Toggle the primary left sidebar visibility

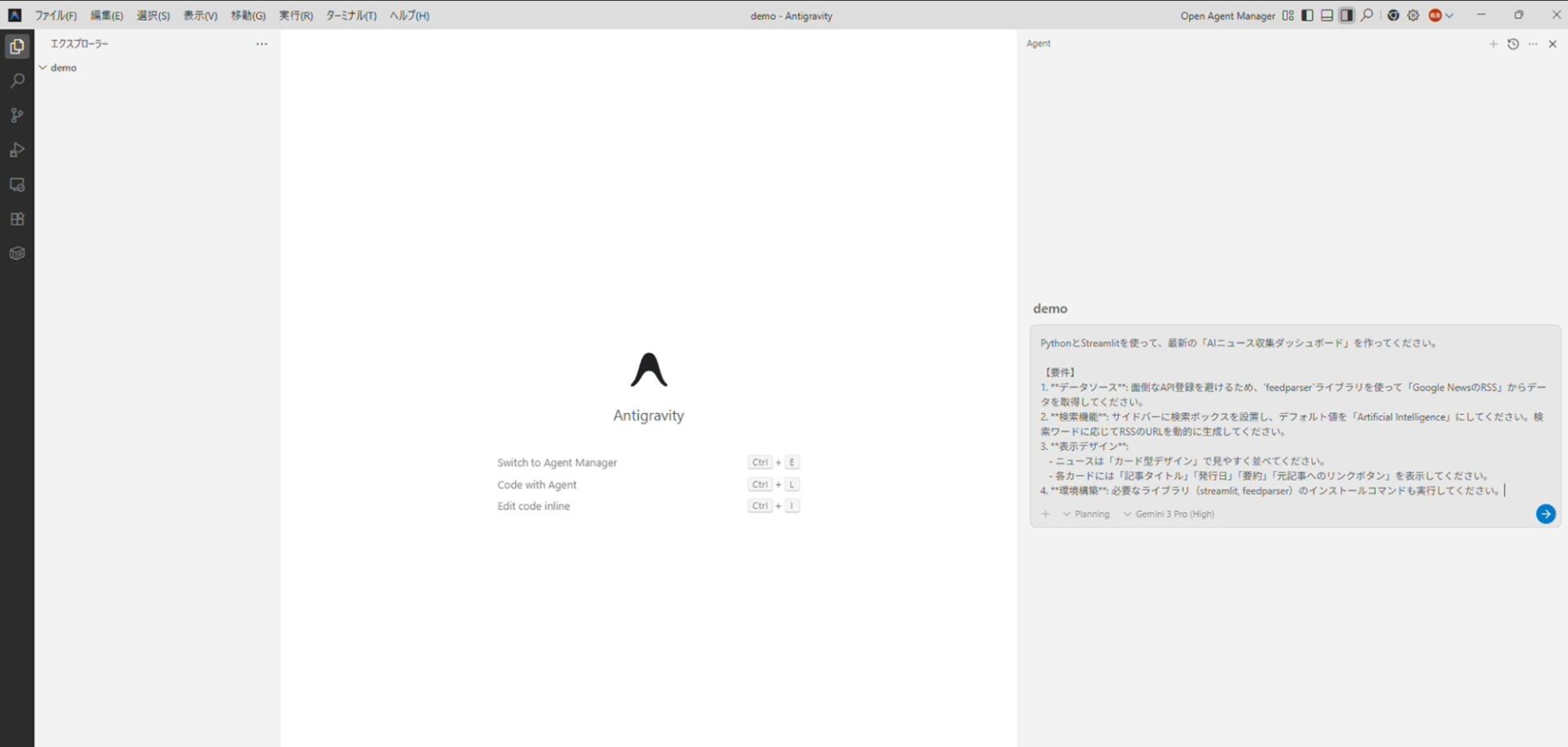pos(1307,16)
